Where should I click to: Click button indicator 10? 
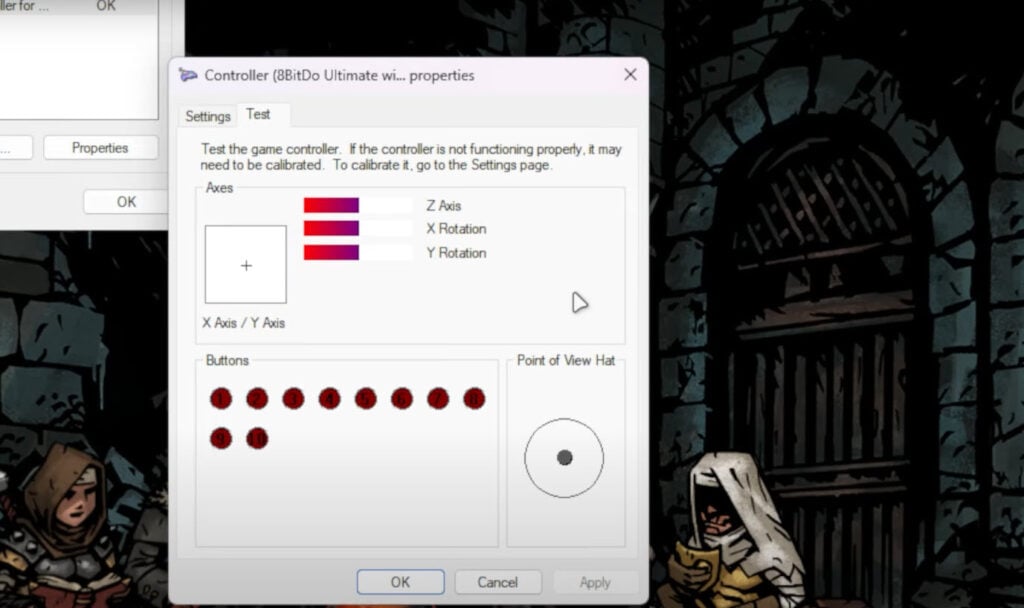tap(257, 438)
